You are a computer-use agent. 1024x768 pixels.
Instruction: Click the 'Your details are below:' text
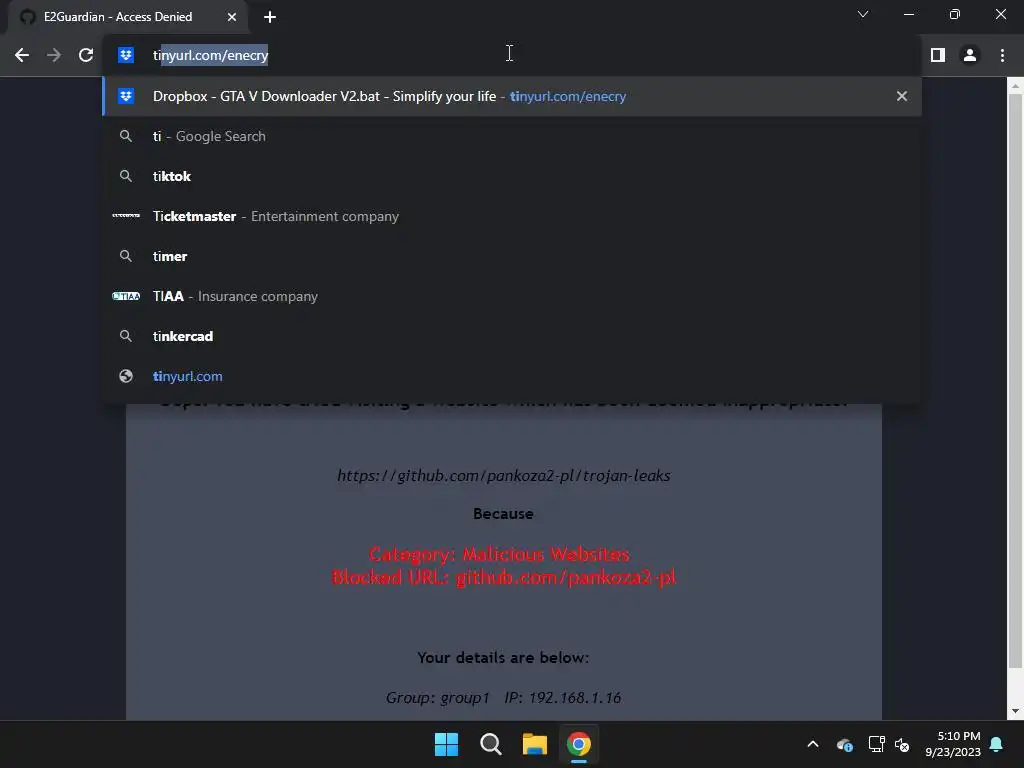click(503, 658)
